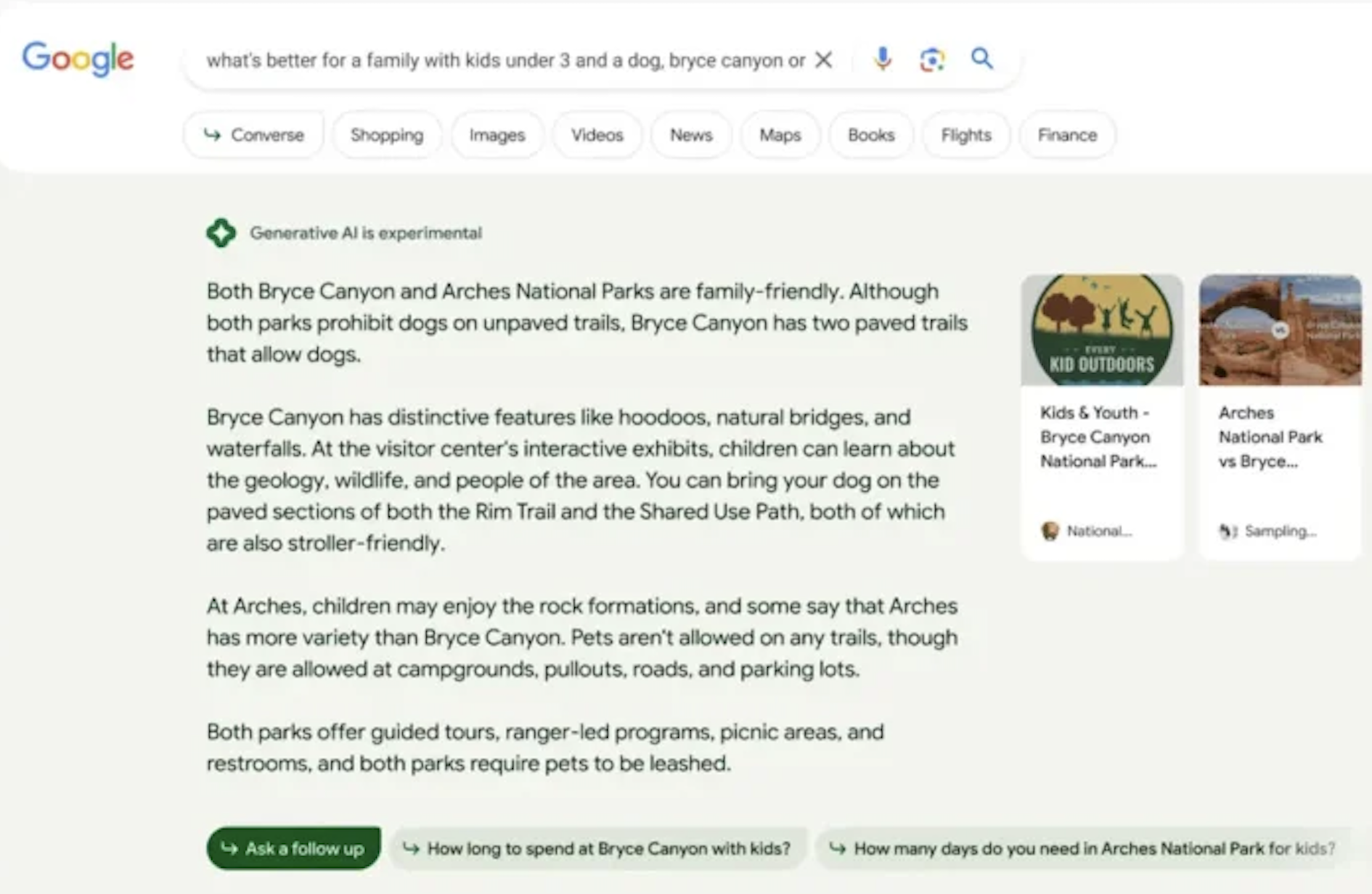Select the Flights filter
Image resolution: width=1372 pixels, height=894 pixels.
(x=966, y=135)
